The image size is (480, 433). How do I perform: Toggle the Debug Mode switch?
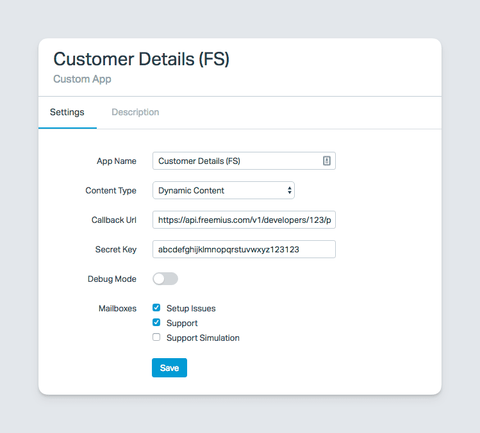pos(165,279)
